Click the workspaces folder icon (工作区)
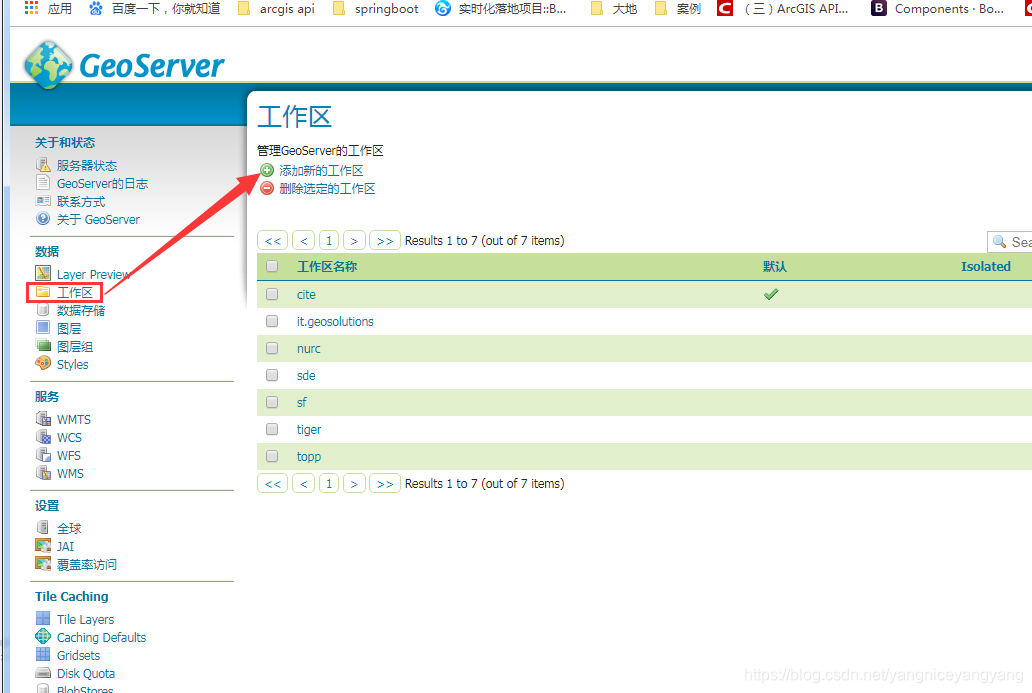The width and height of the screenshot is (1032, 693). pyautogui.click(x=43, y=292)
